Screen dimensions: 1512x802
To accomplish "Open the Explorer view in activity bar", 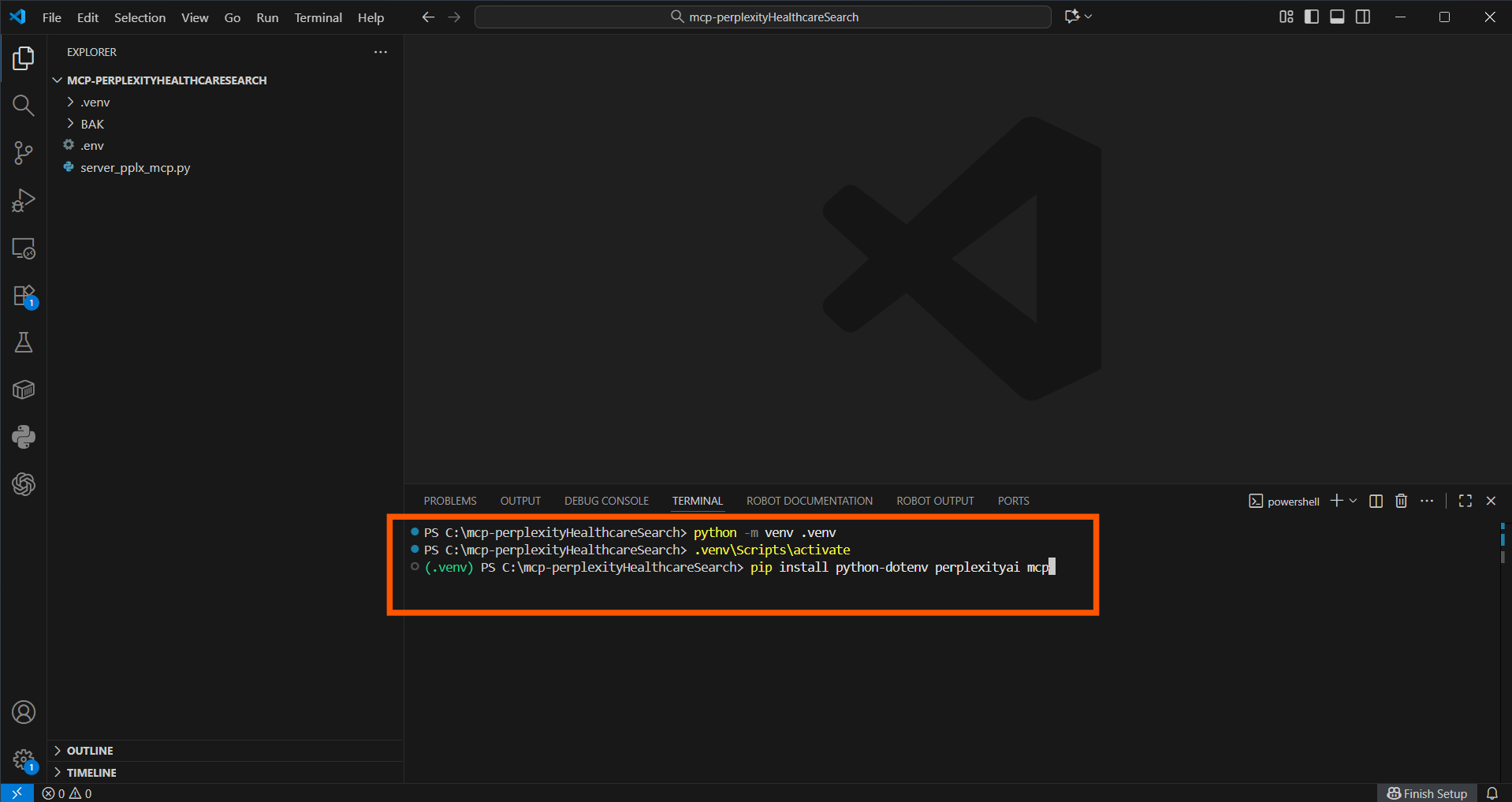I will [24, 58].
